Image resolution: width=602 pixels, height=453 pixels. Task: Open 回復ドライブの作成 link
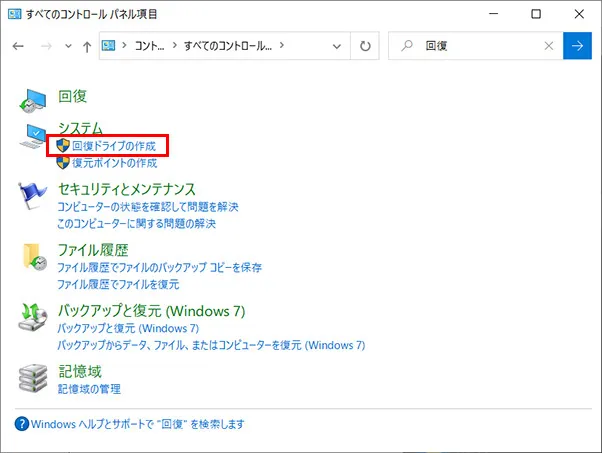[114, 146]
